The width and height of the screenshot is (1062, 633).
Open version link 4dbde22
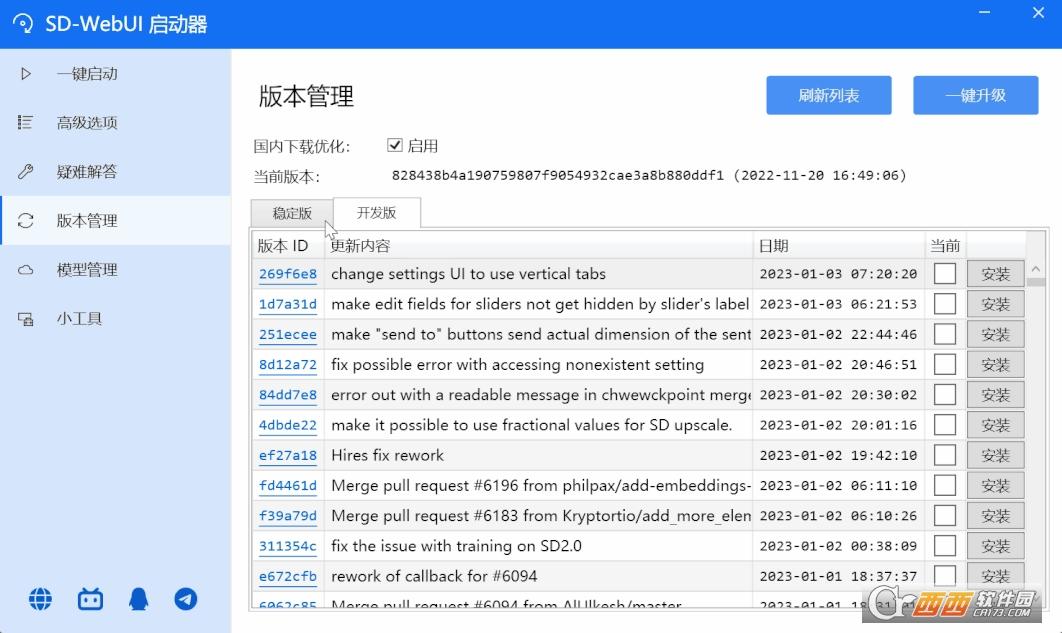[x=288, y=424]
